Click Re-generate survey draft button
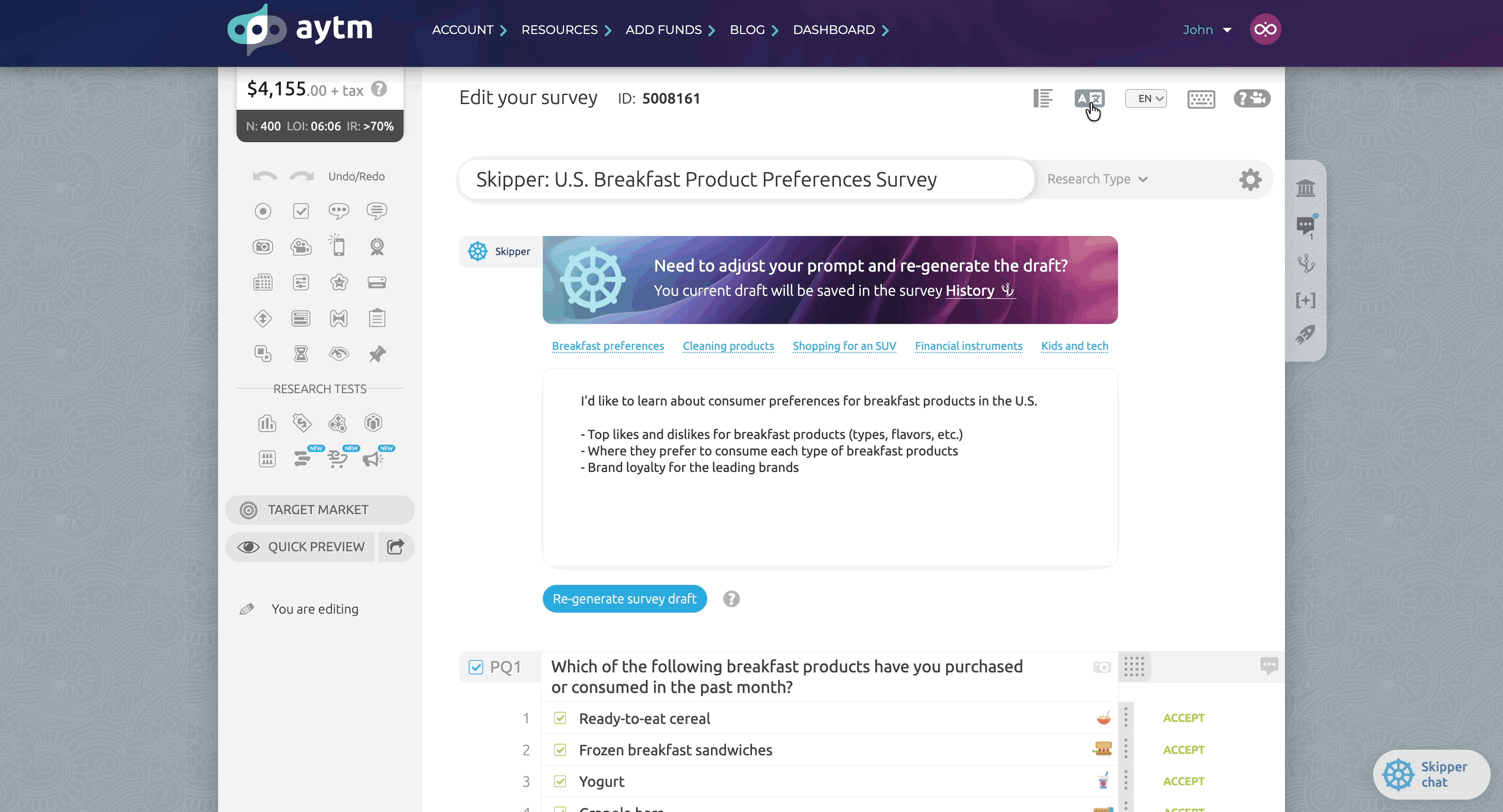 coord(624,599)
